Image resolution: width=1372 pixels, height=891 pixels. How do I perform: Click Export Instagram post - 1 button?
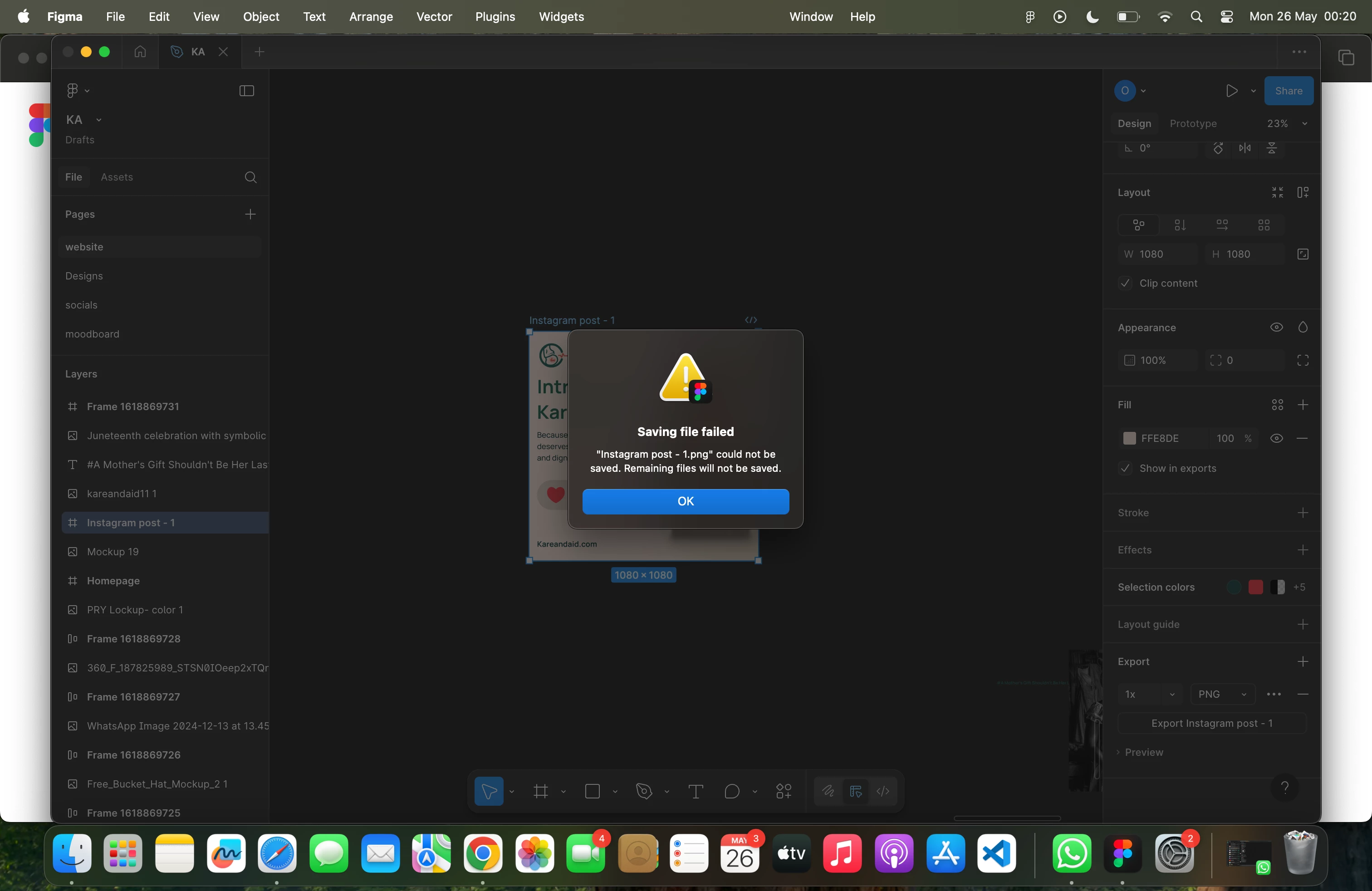[x=1212, y=723]
